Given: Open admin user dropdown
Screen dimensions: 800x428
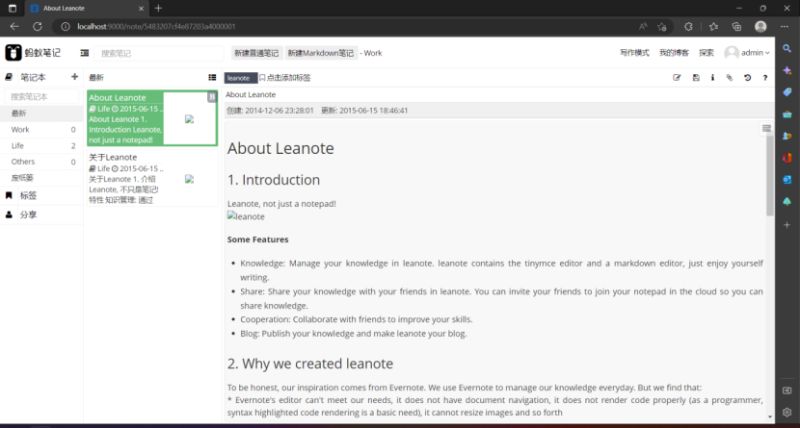Looking at the screenshot, I should click(x=747, y=53).
